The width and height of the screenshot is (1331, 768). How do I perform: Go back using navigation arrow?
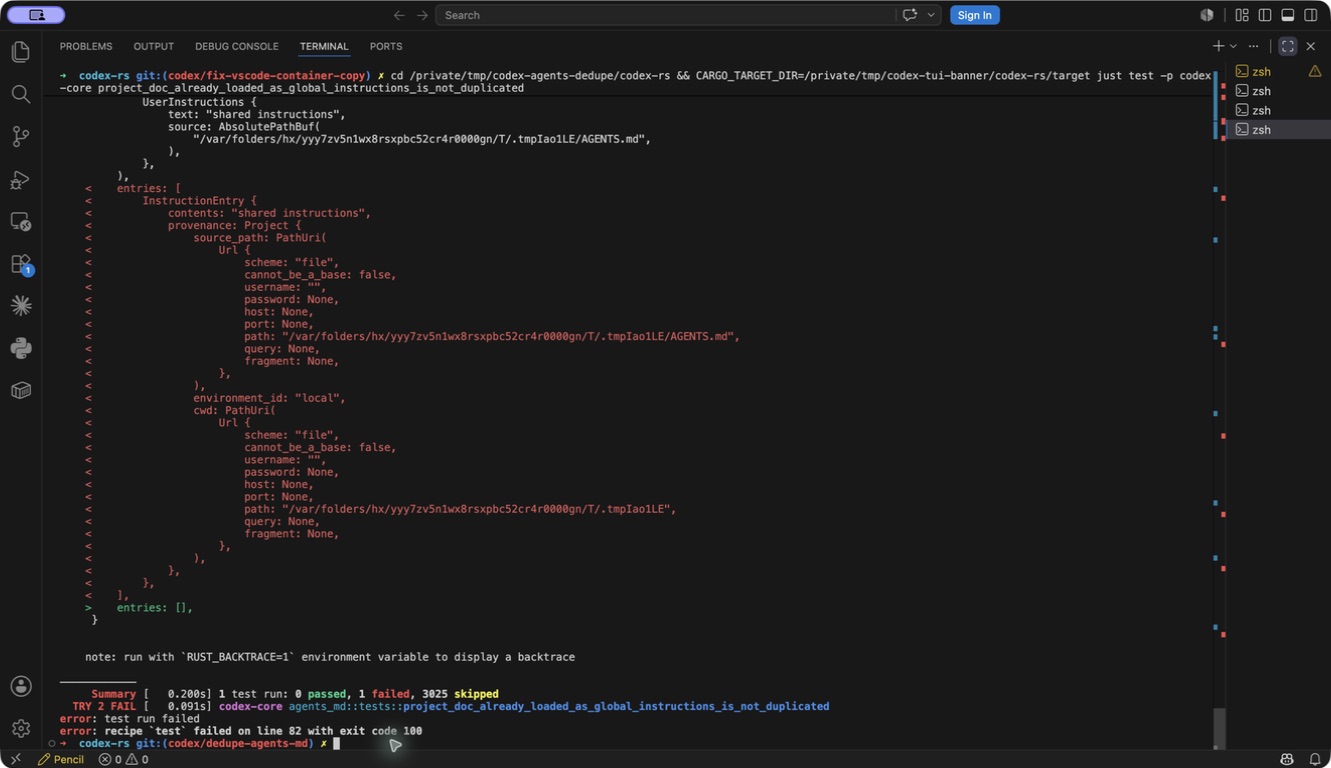click(399, 15)
